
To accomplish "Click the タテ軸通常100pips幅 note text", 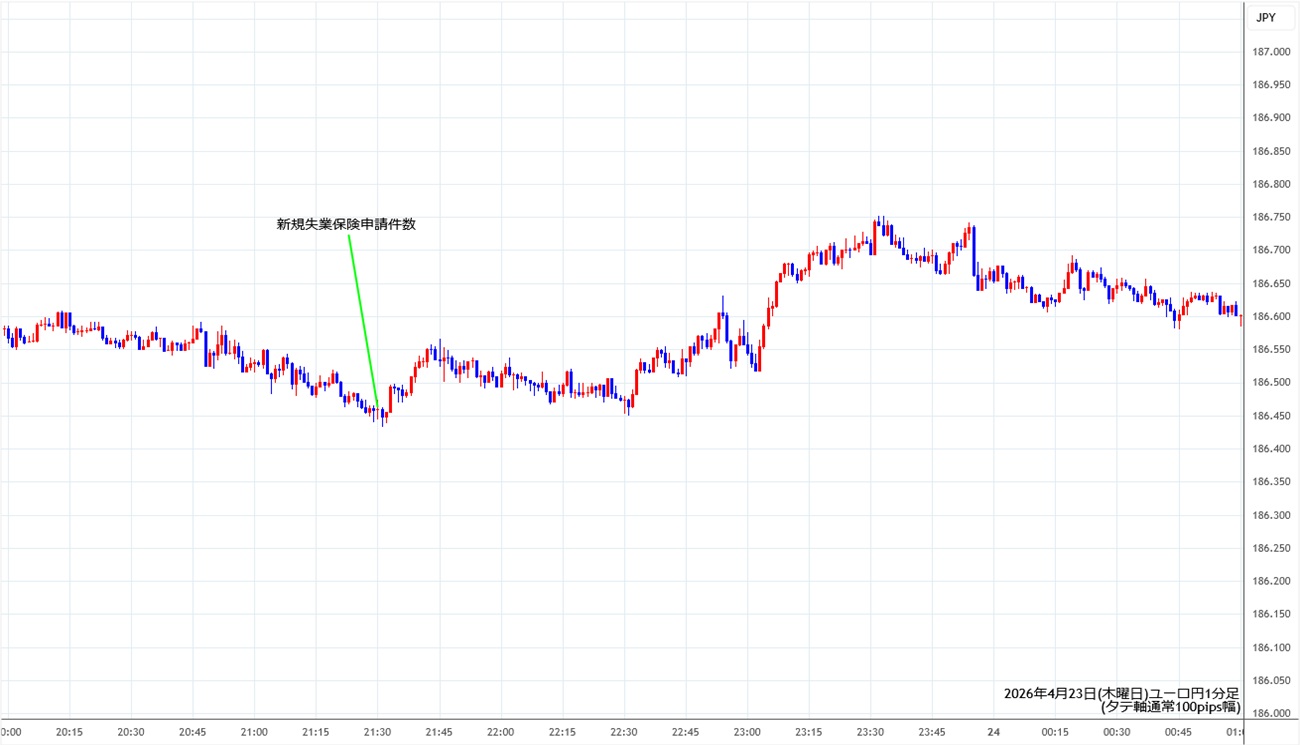I will coord(1170,707).
